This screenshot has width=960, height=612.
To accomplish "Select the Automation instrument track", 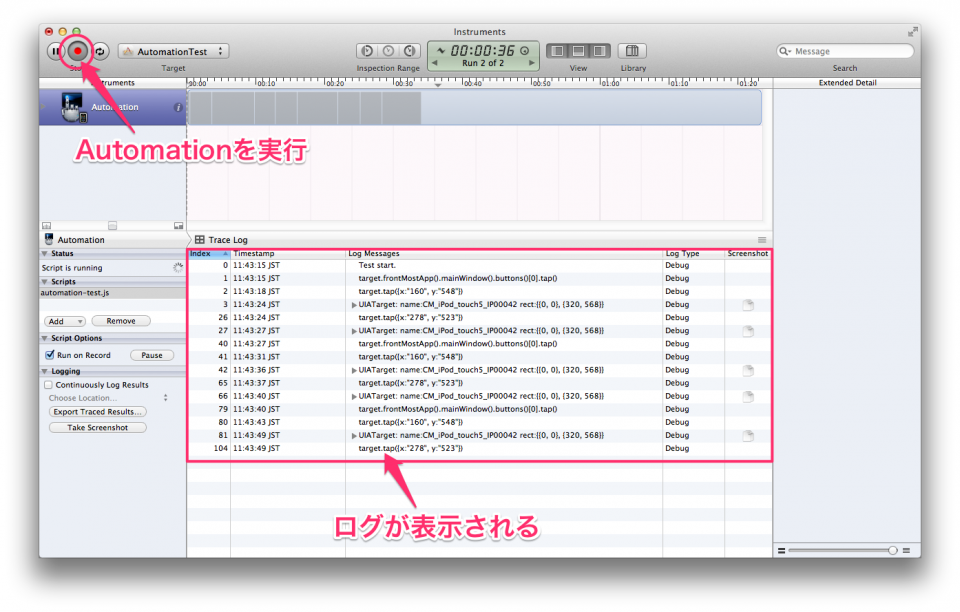I will click(113, 107).
